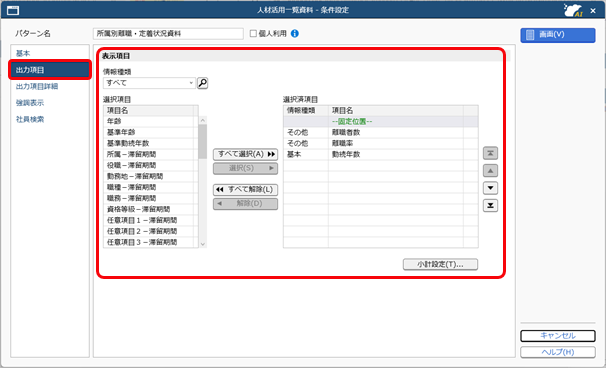606x368 pixels.
Task: Click the 選択(S) button
Action: (x=245, y=168)
